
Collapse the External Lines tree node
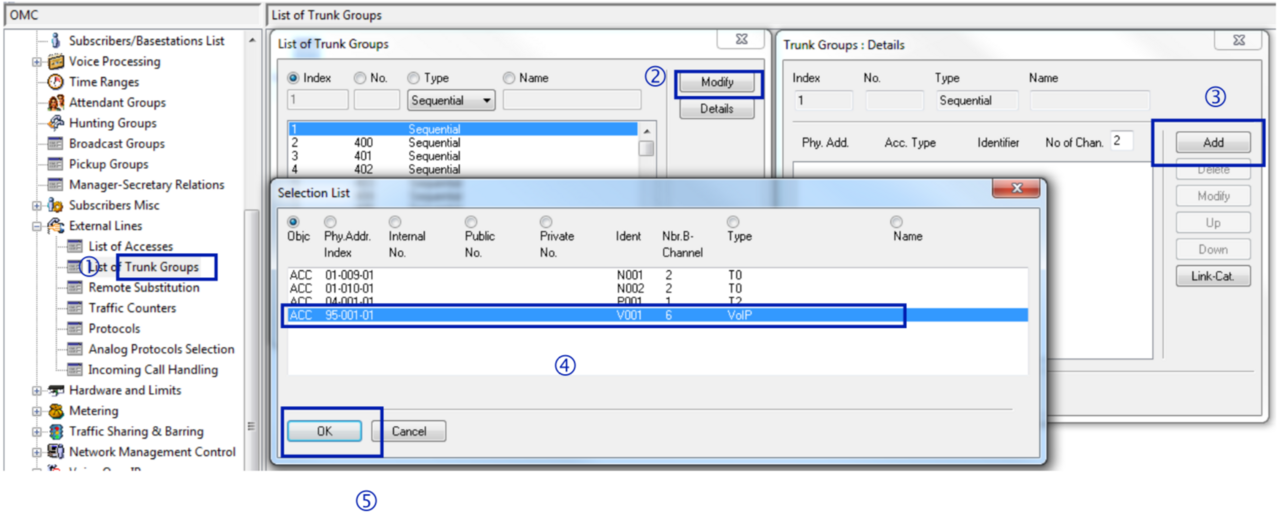tap(37, 226)
